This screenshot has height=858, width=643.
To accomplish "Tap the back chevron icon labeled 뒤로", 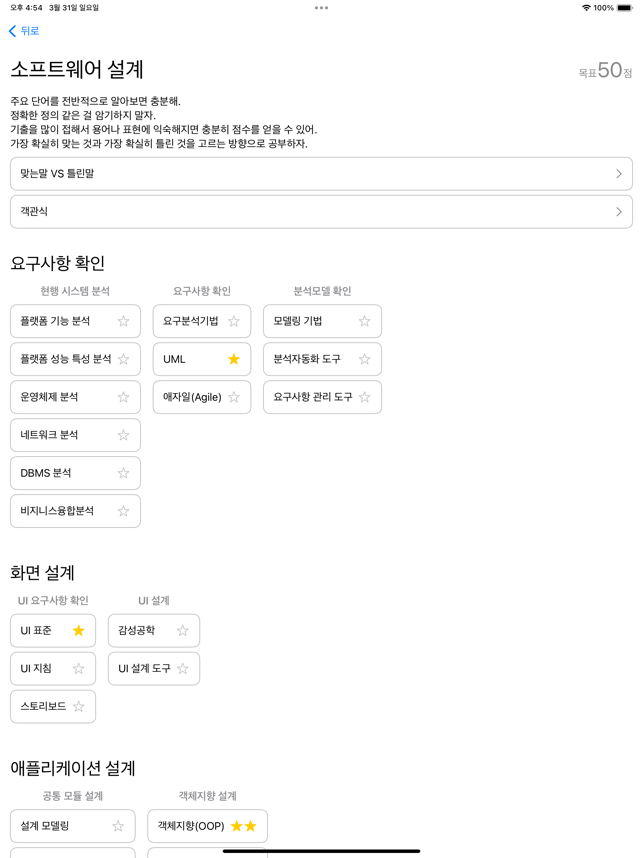I will click(x=13, y=31).
